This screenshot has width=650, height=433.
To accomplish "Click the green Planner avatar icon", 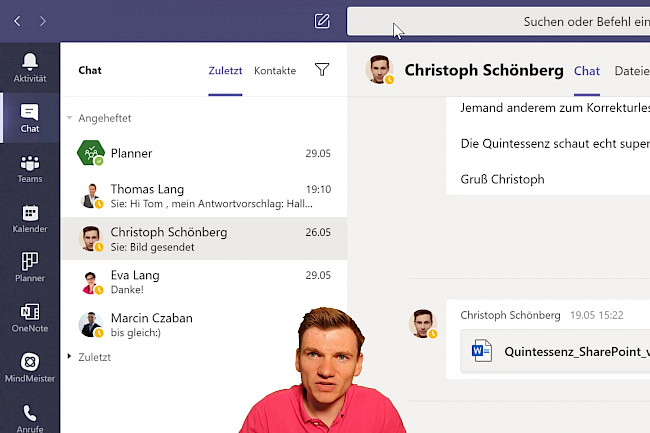I will [91, 153].
